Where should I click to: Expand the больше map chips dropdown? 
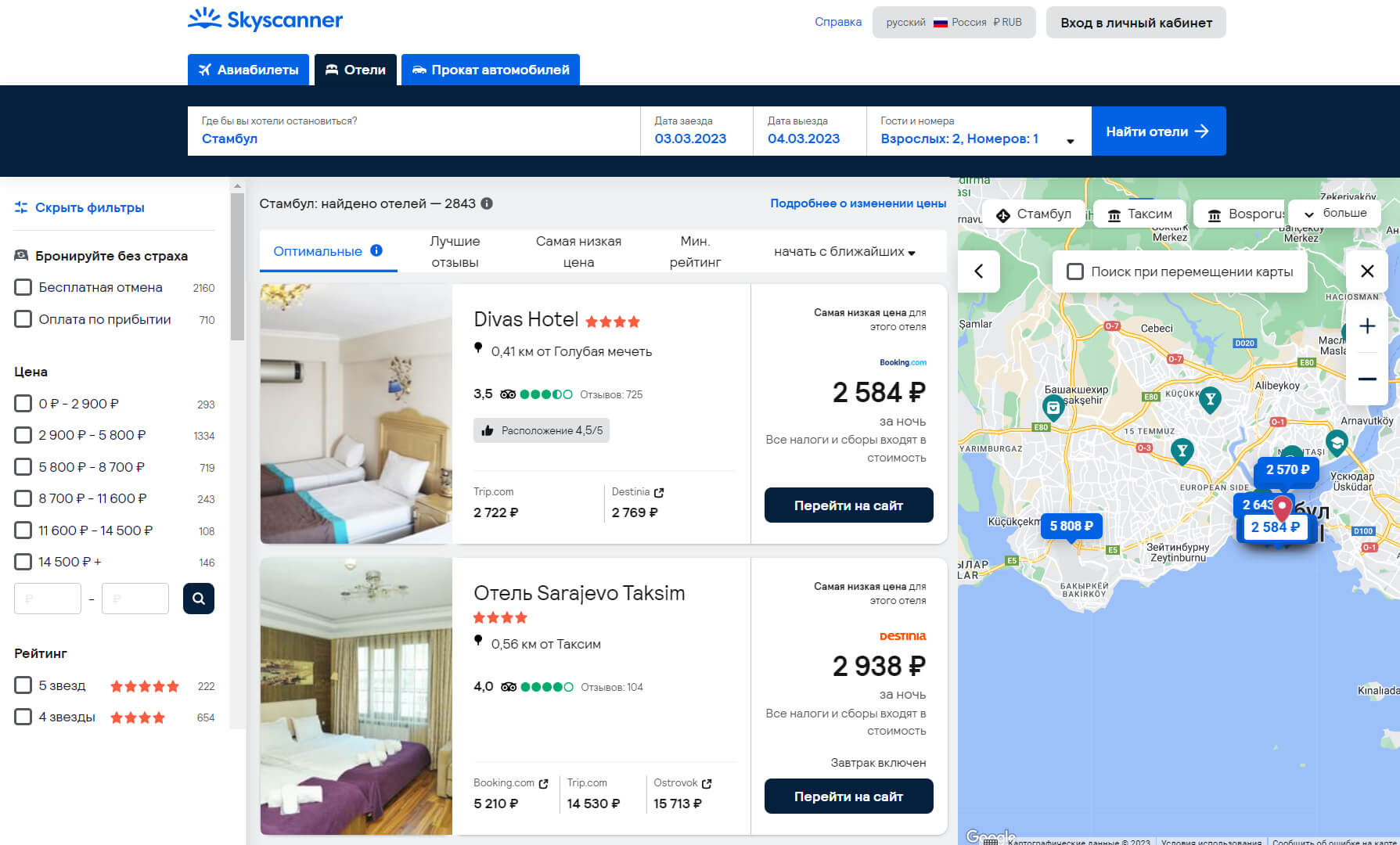click(x=1334, y=214)
